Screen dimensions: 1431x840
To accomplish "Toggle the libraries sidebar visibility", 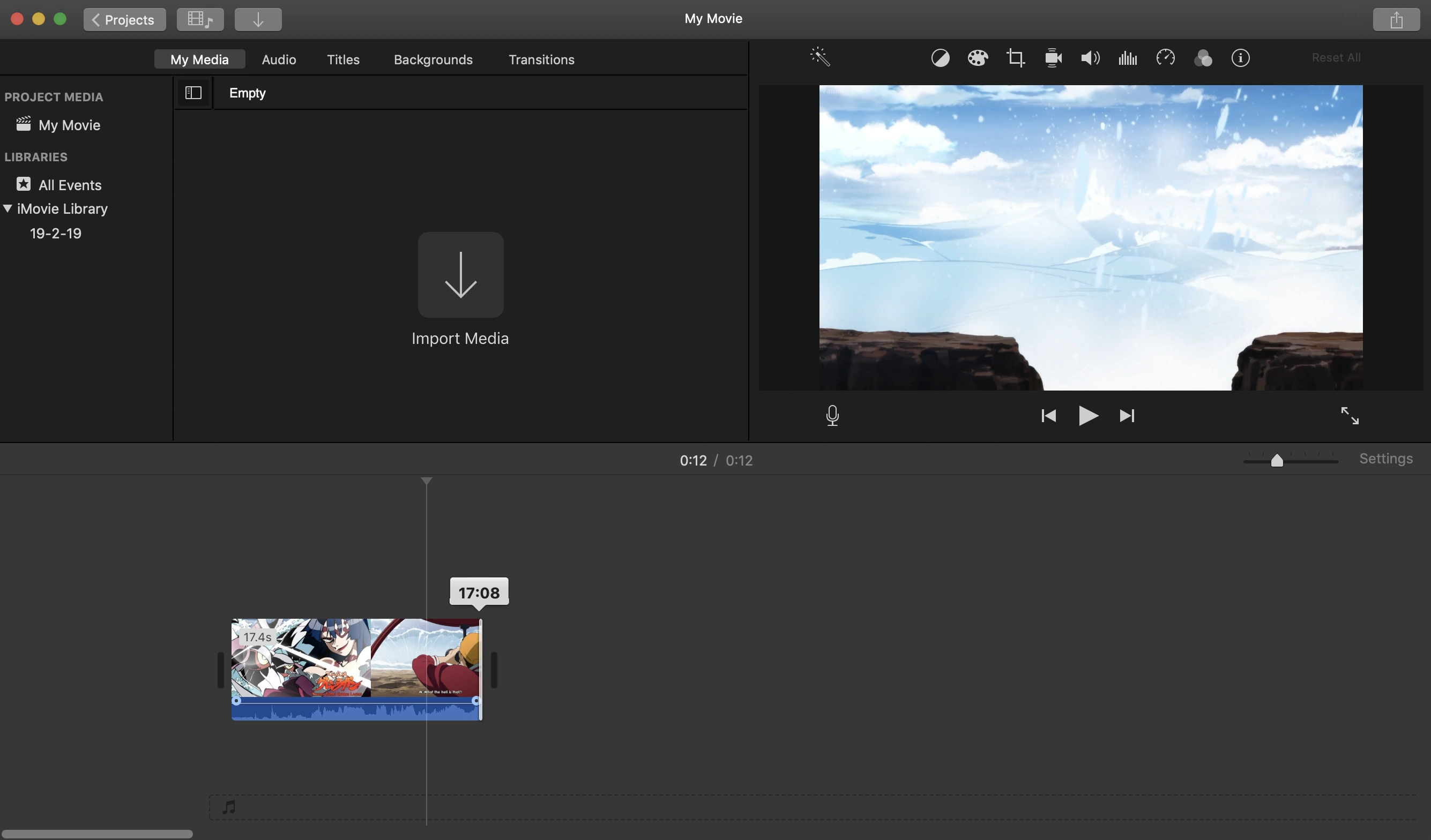I will coord(193,93).
